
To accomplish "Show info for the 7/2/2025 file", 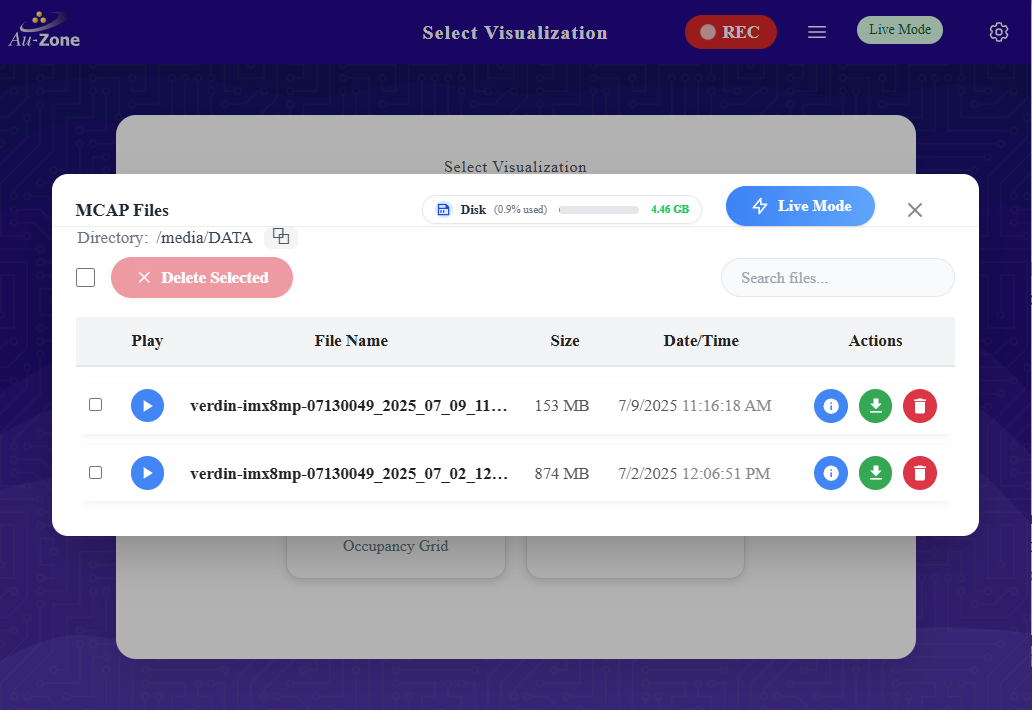I will pyautogui.click(x=830, y=473).
